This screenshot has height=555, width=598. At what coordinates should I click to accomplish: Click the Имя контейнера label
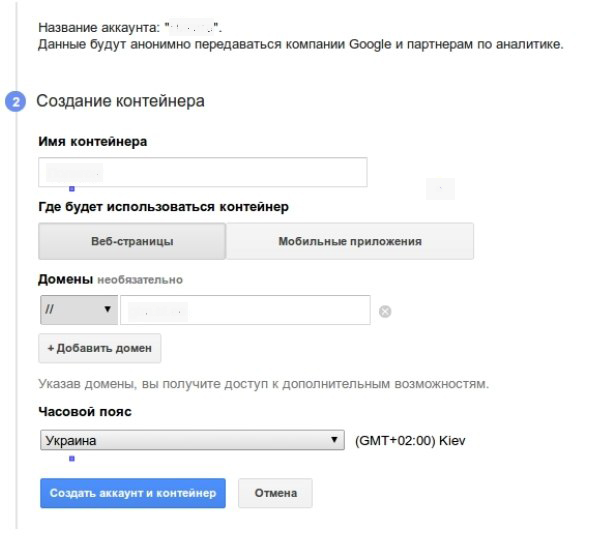pos(93,142)
